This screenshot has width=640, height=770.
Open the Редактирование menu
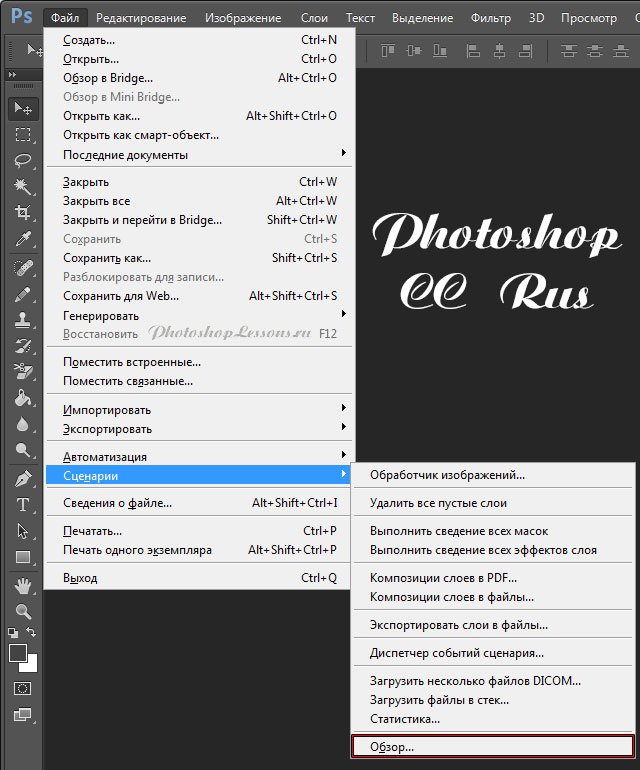pyautogui.click(x=141, y=18)
